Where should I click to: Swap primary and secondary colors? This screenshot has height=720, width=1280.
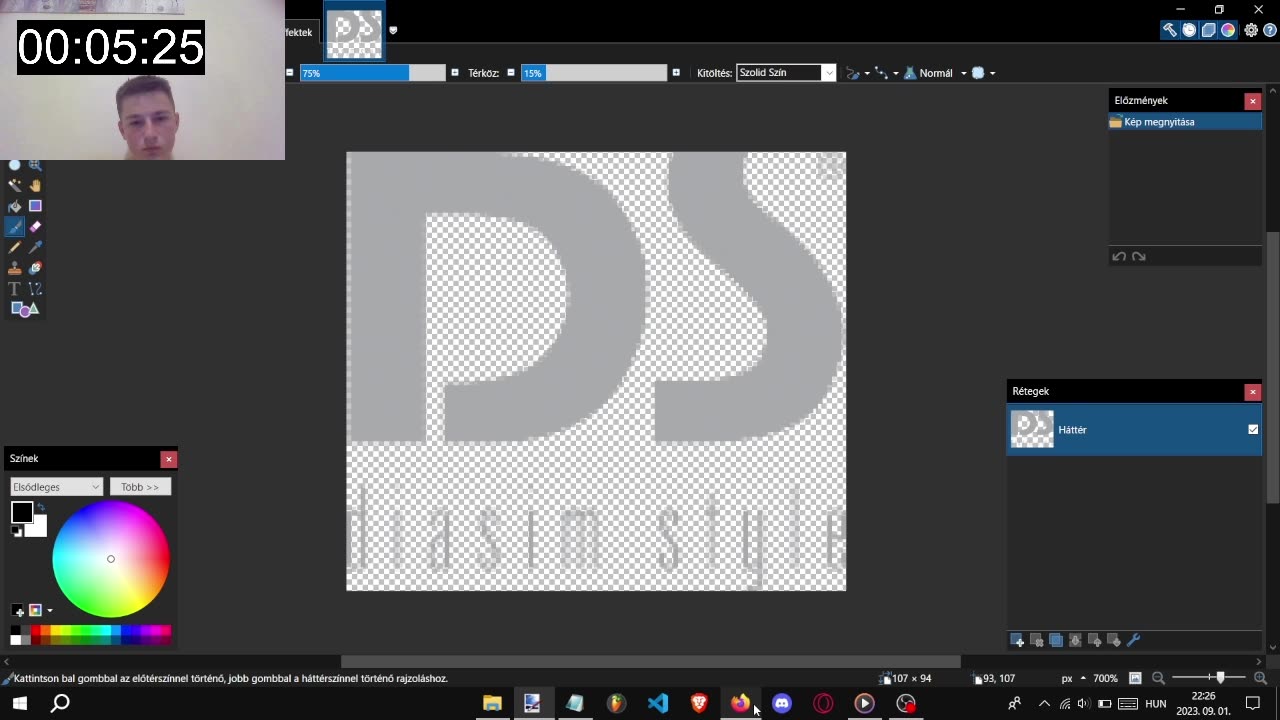coord(40,508)
